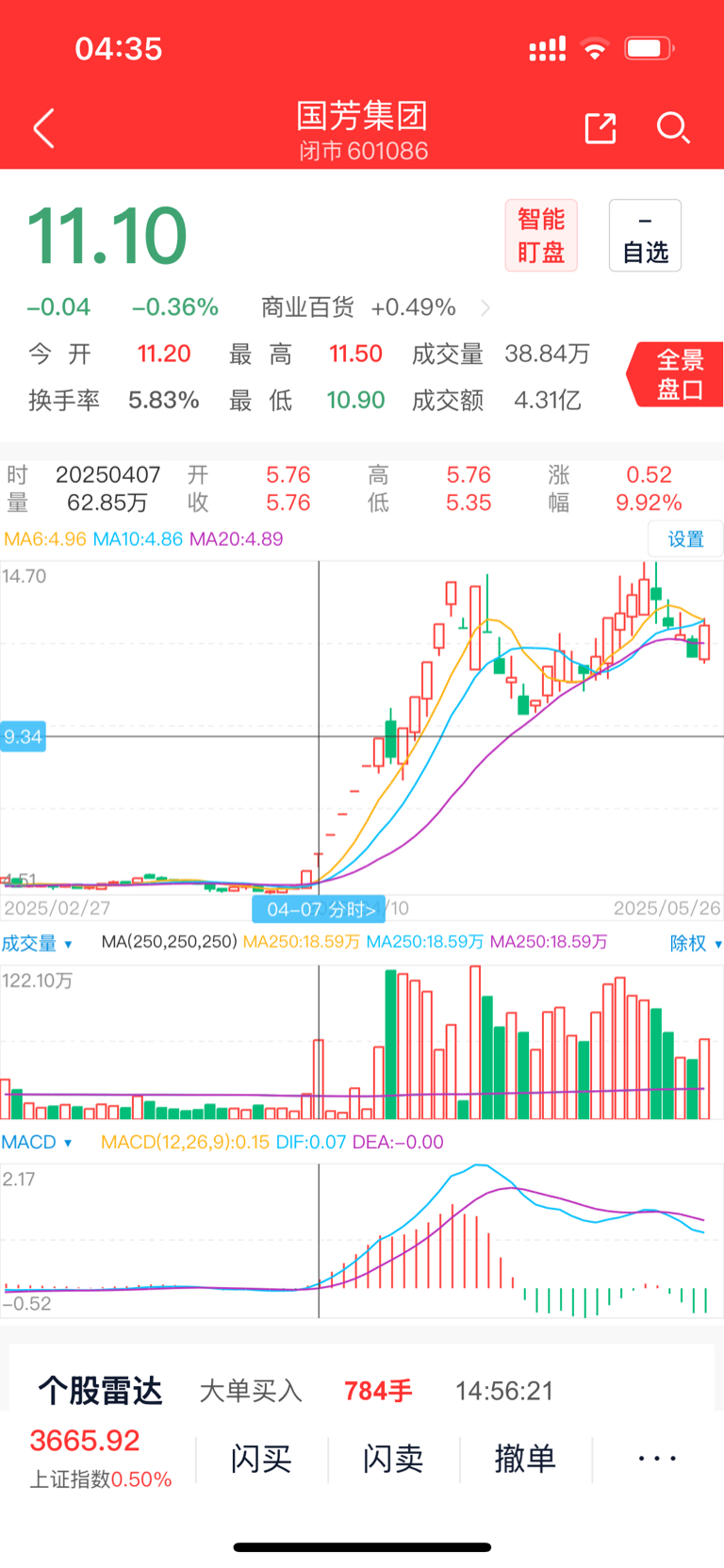Screen dimensions: 724x1568
Task: Tap the 122.10万 volume axis label
Action: (38, 981)
